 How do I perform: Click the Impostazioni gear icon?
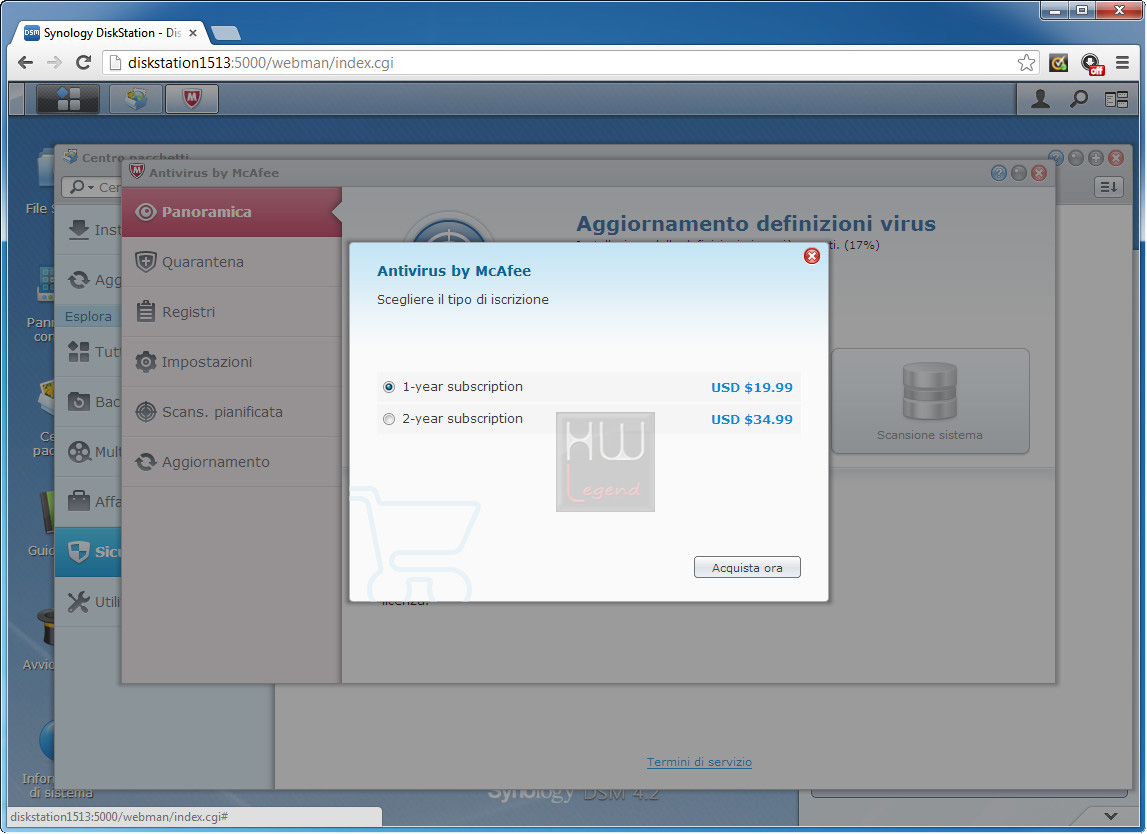(146, 362)
